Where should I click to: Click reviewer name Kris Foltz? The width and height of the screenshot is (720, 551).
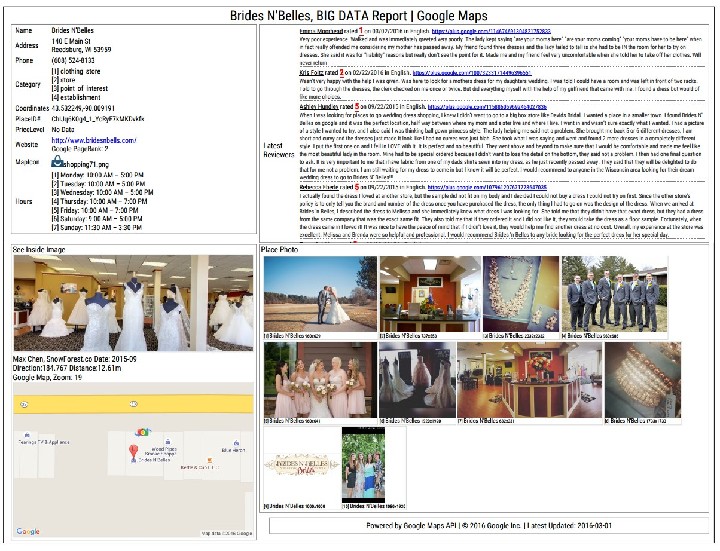[x=311, y=73]
